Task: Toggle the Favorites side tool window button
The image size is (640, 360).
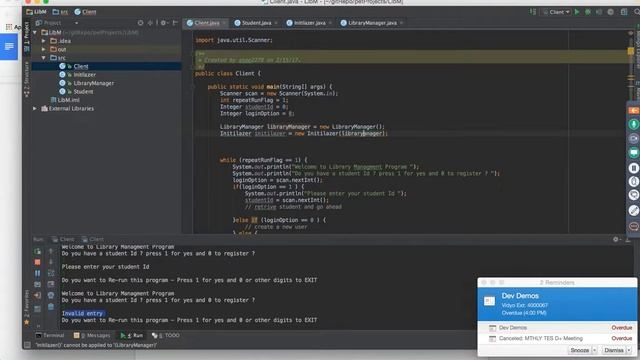Action: coord(27,307)
